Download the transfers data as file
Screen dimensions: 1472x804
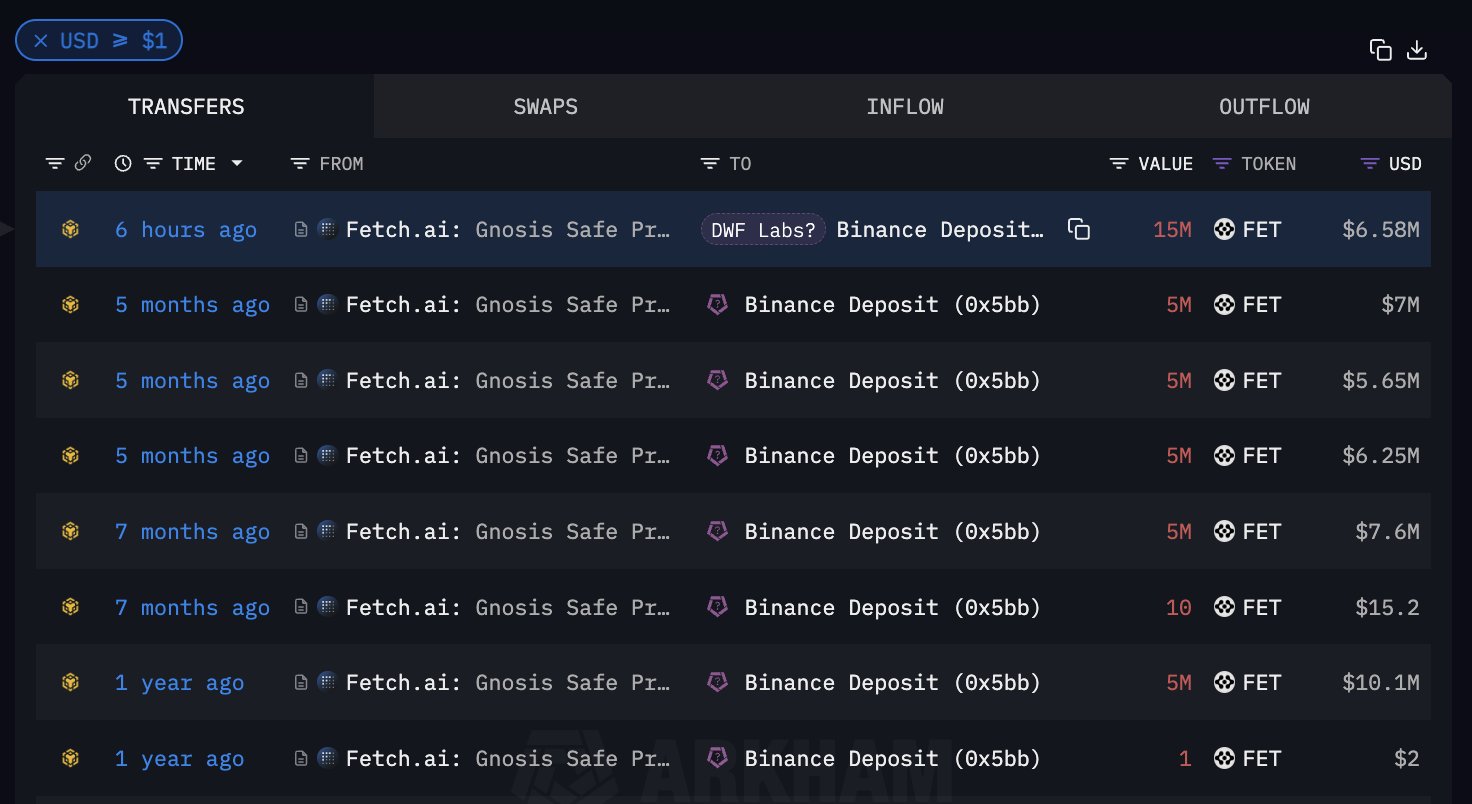(x=1416, y=50)
